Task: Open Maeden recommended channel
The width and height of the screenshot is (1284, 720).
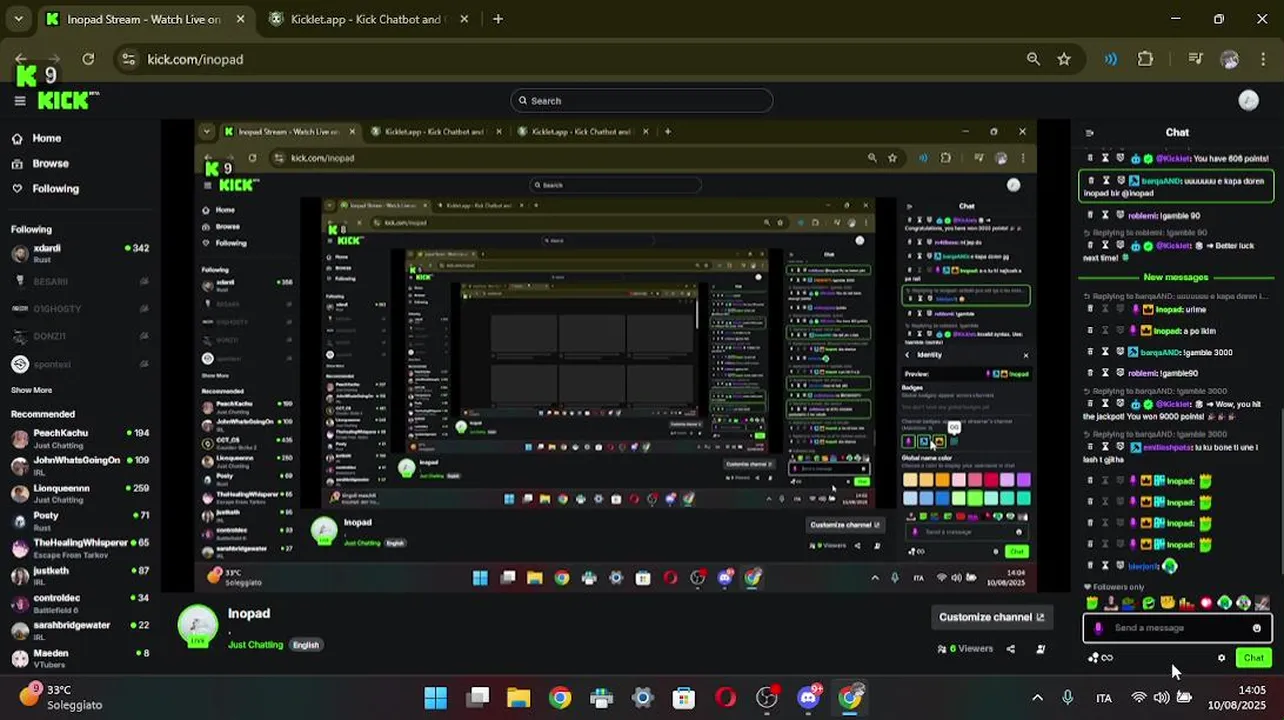Action: pyautogui.click(x=80, y=658)
